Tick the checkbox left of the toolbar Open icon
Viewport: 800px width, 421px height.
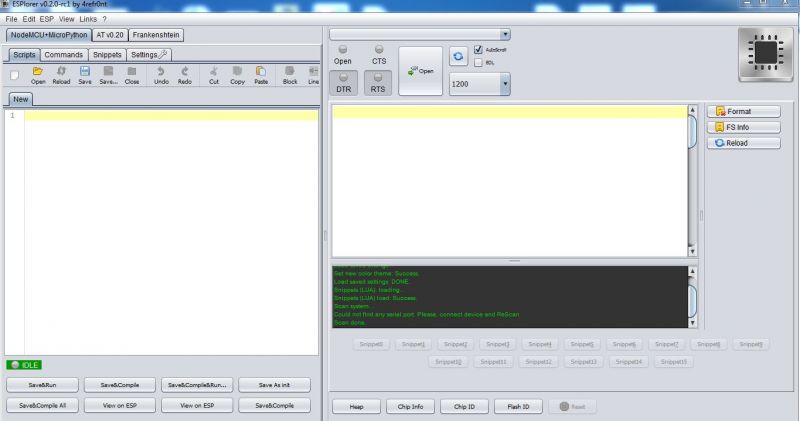coord(14,76)
